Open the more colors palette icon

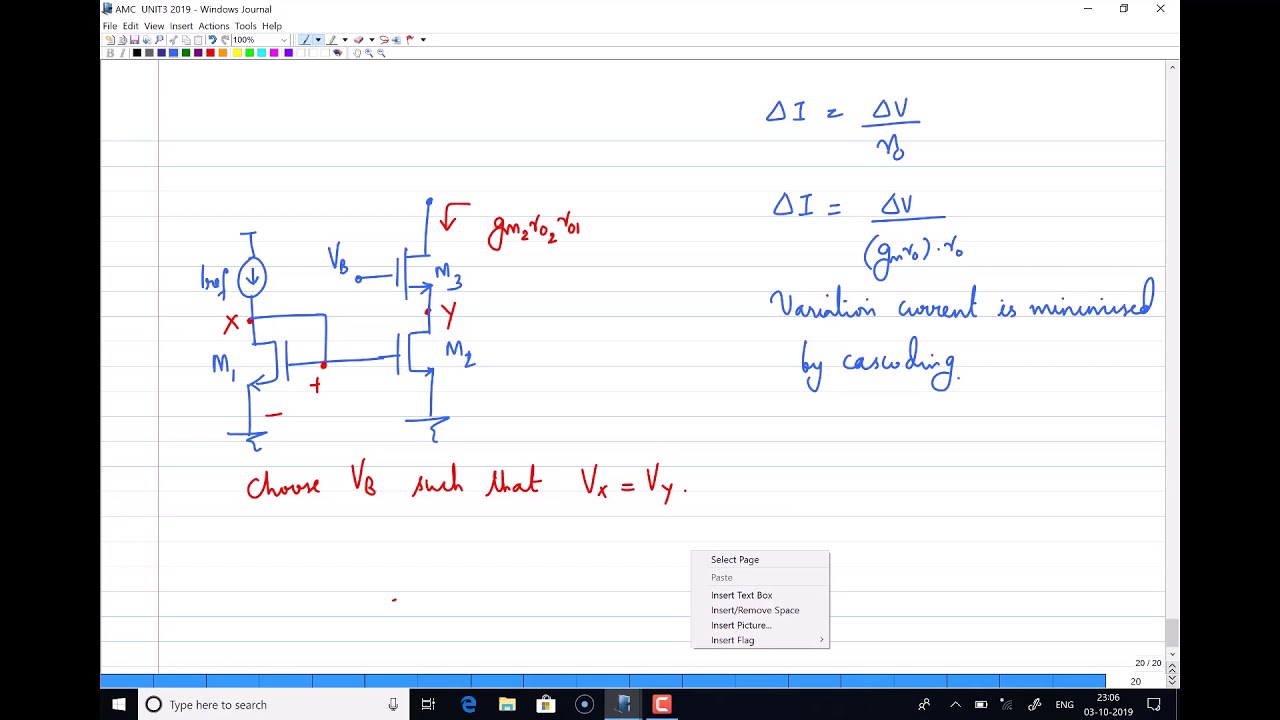tap(337, 53)
